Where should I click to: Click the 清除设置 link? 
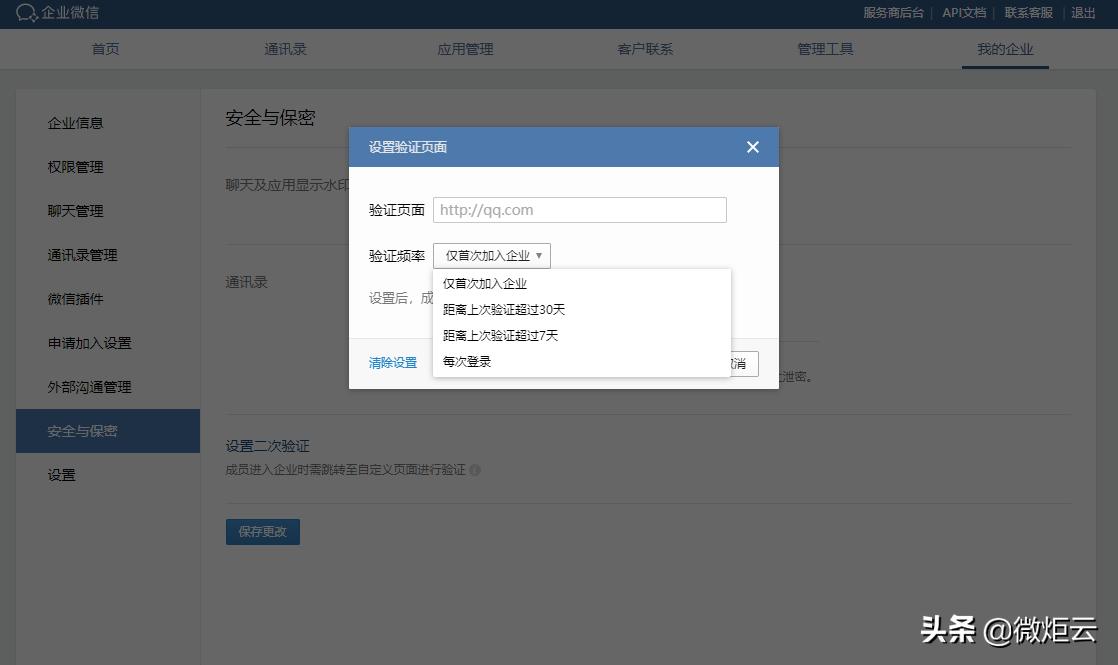click(x=394, y=363)
